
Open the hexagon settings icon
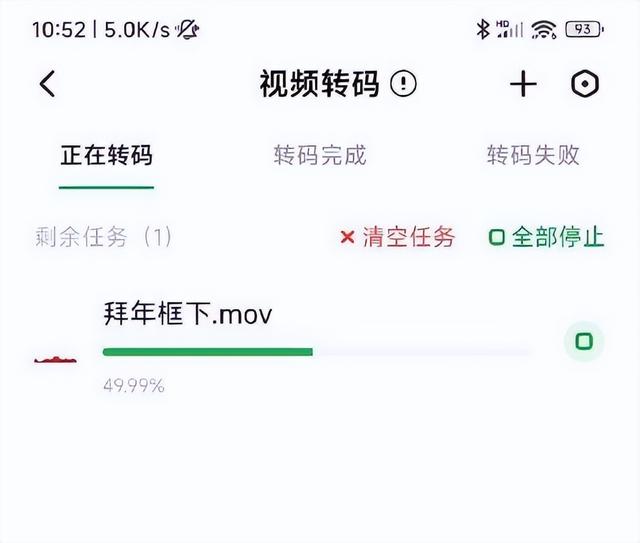(584, 84)
